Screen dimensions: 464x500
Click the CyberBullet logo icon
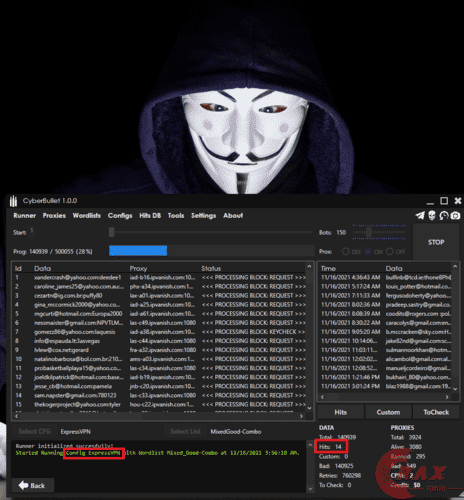click(13, 201)
